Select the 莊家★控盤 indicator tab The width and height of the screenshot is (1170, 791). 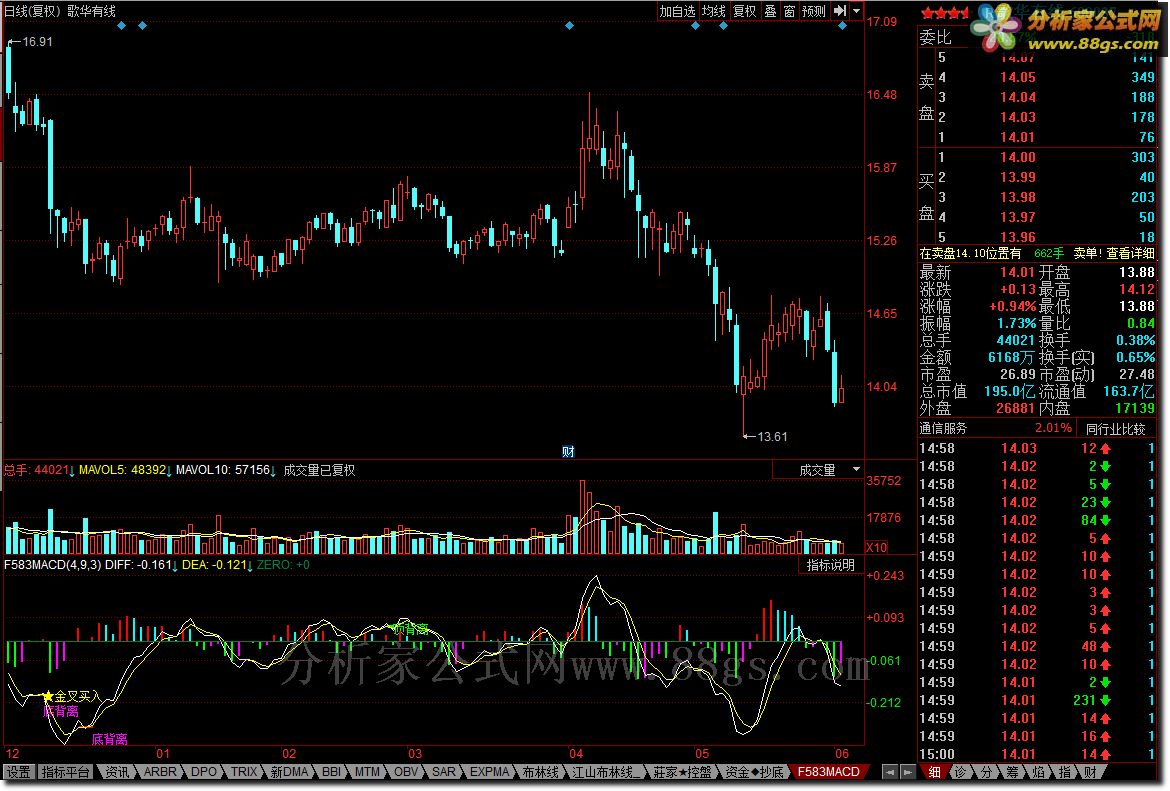[682, 772]
